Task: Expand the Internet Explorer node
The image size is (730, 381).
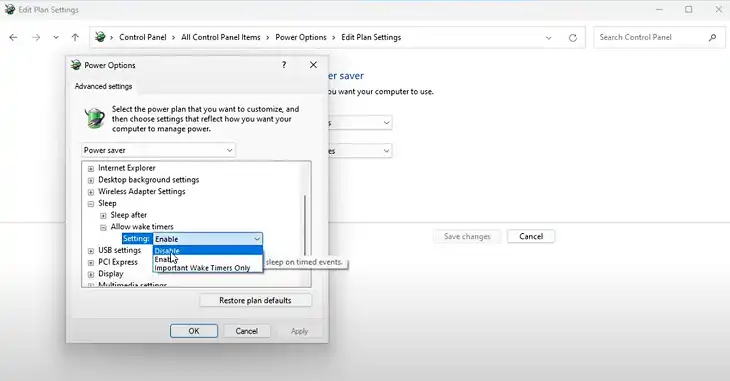Action: (91, 168)
